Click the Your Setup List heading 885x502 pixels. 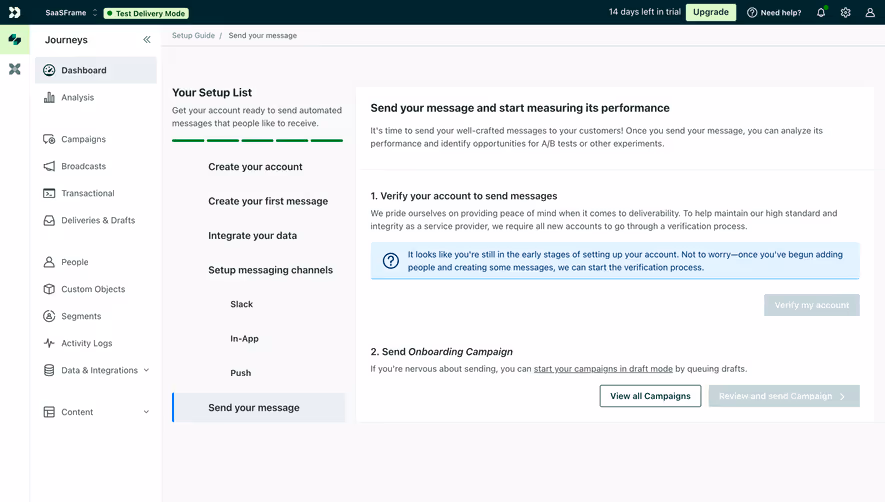coord(212,93)
